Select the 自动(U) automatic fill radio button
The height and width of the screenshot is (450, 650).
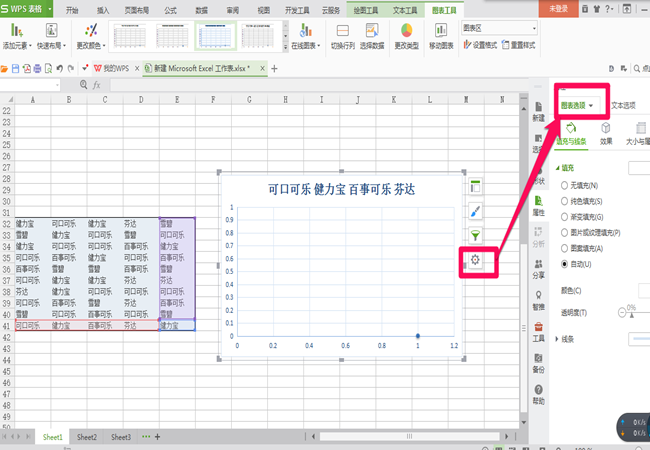pyautogui.click(x=564, y=264)
